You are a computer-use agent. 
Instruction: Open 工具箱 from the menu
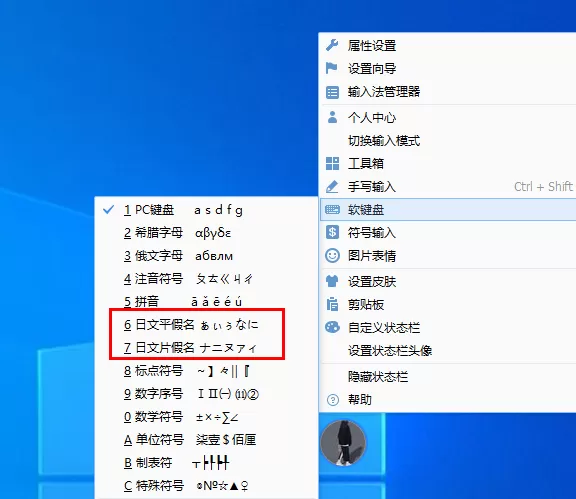click(x=447, y=164)
